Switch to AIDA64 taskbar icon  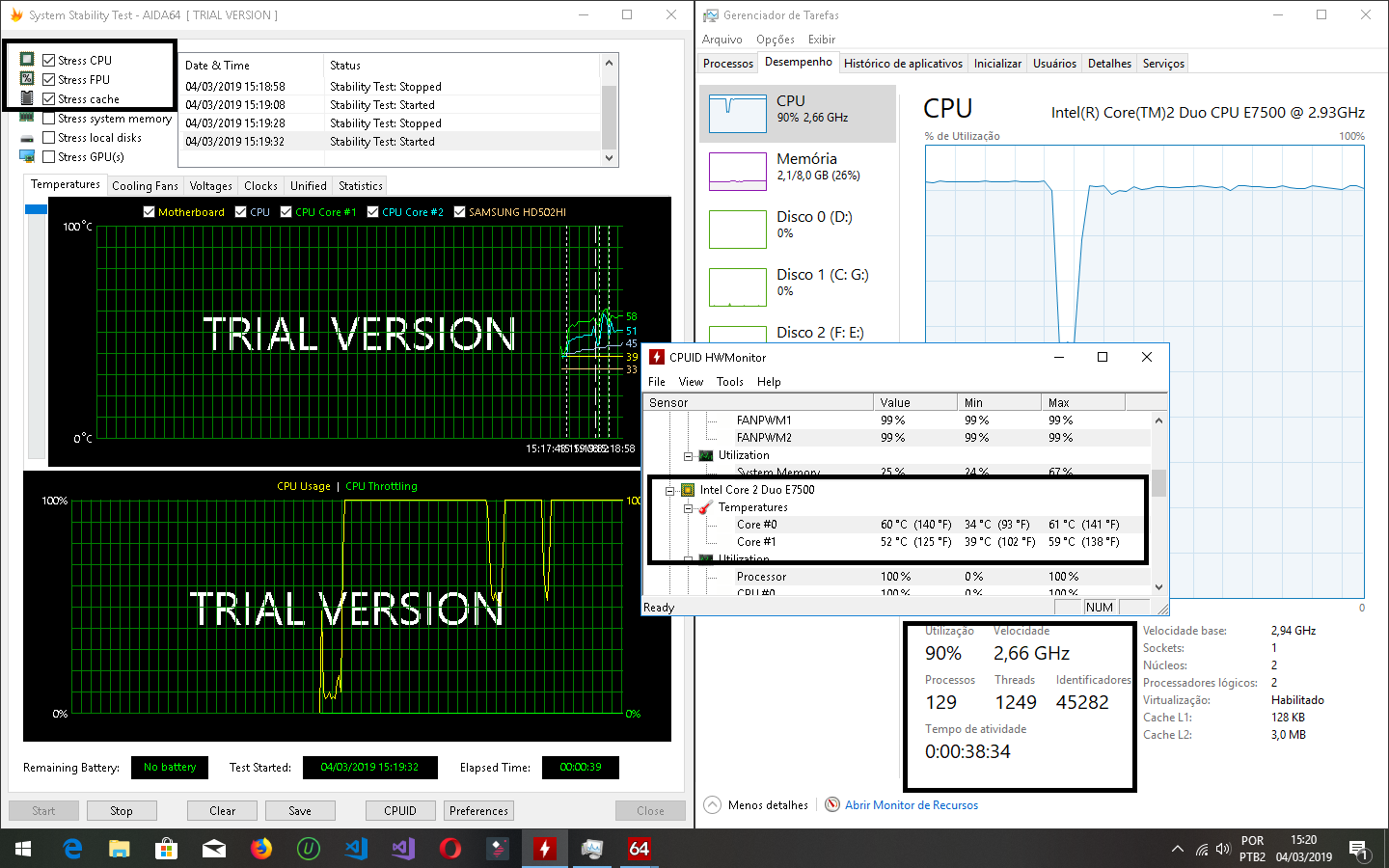point(640,849)
